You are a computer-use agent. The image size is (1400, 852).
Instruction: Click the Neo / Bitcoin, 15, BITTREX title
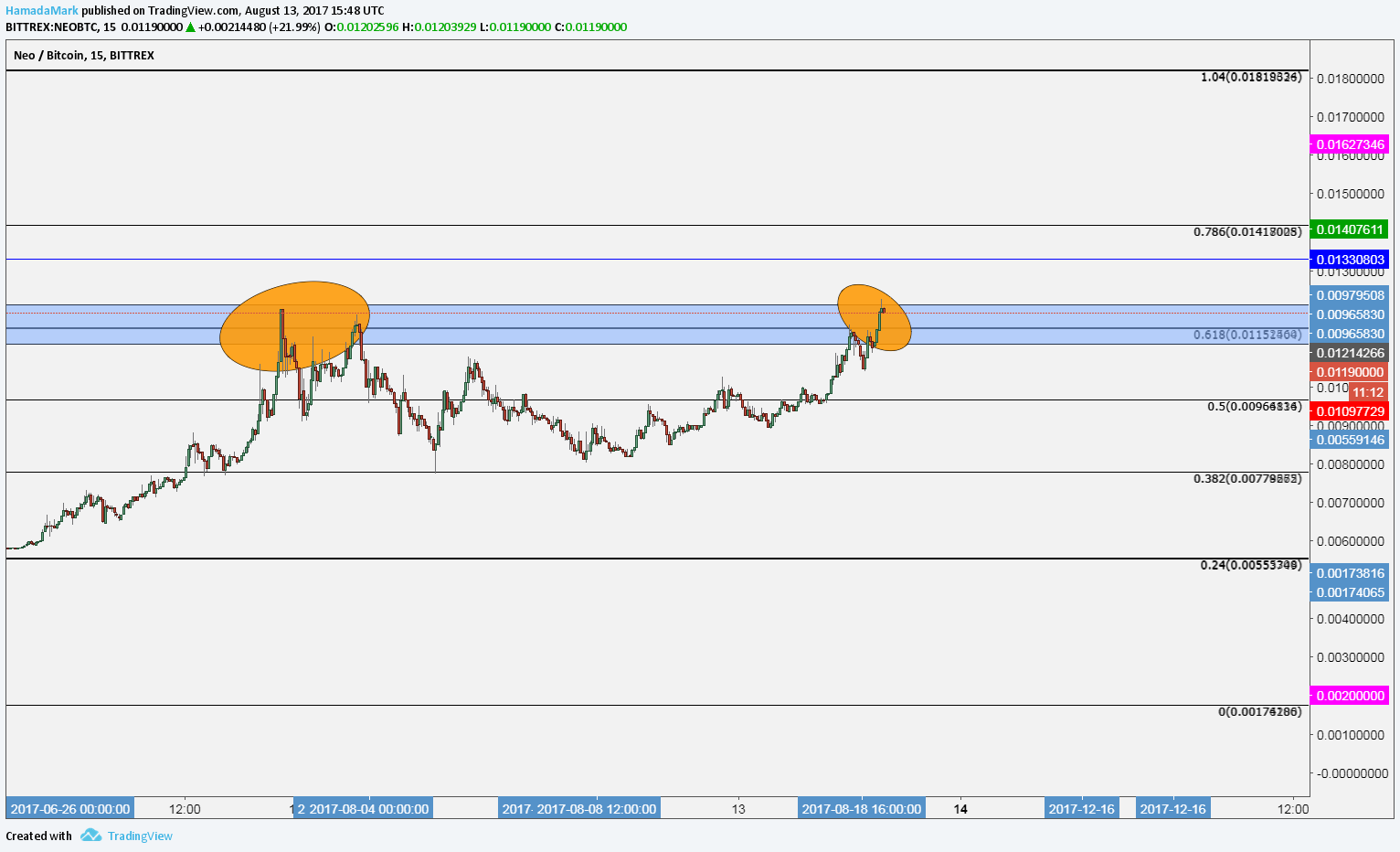84,55
